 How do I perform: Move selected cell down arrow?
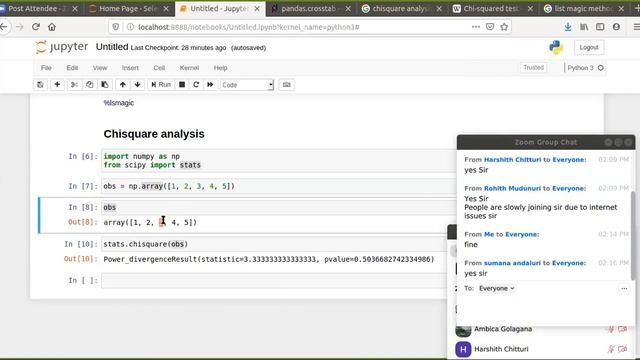138,84
